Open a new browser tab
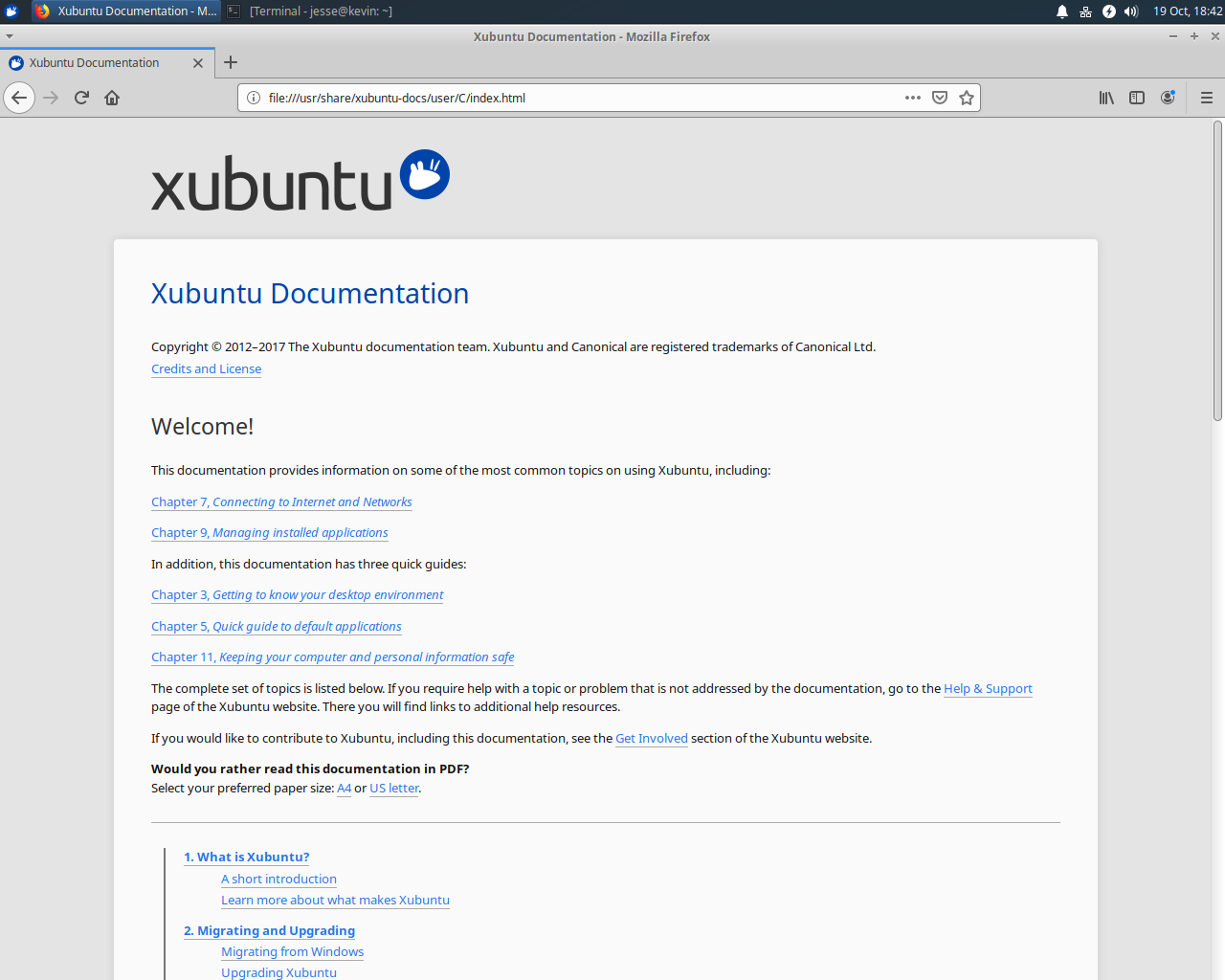Screen dimensions: 1225x980 click(231, 62)
